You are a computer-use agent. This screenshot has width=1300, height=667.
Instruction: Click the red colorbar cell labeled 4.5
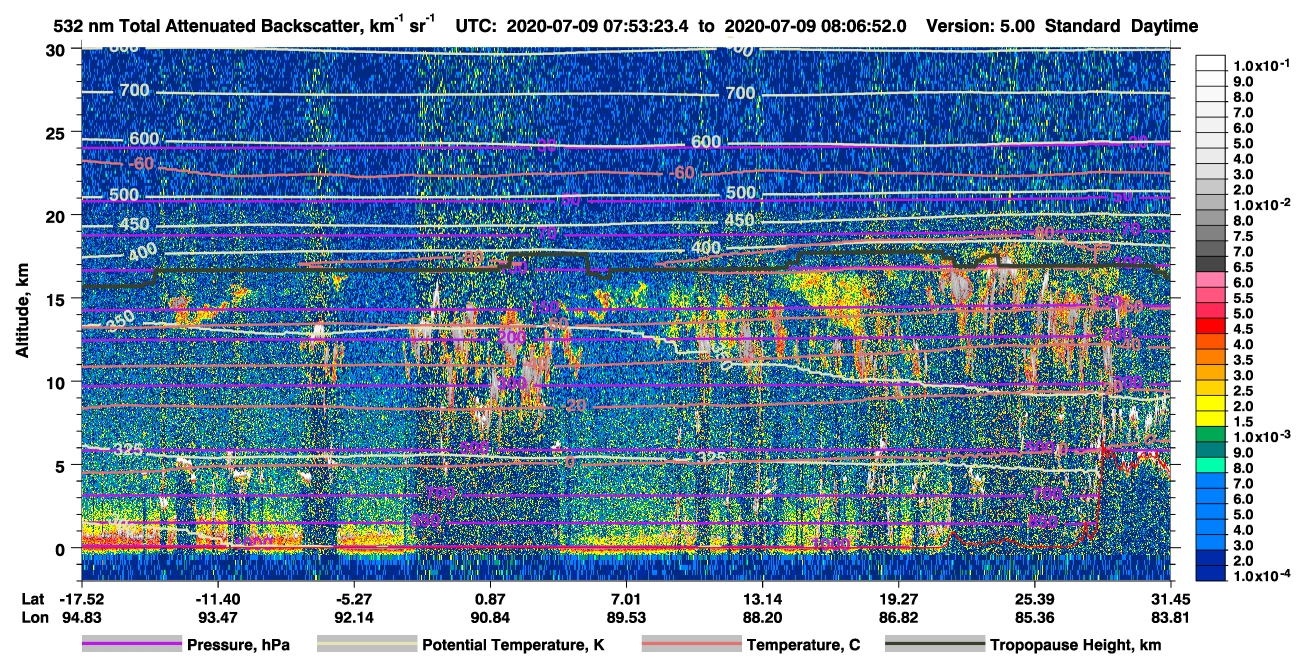1211,328
